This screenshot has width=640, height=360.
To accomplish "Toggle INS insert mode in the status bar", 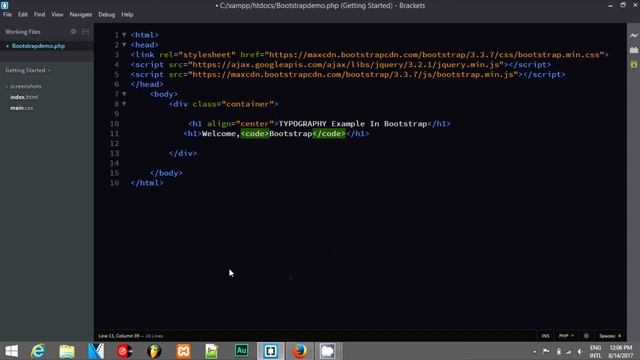I will pyautogui.click(x=545, y=336).
